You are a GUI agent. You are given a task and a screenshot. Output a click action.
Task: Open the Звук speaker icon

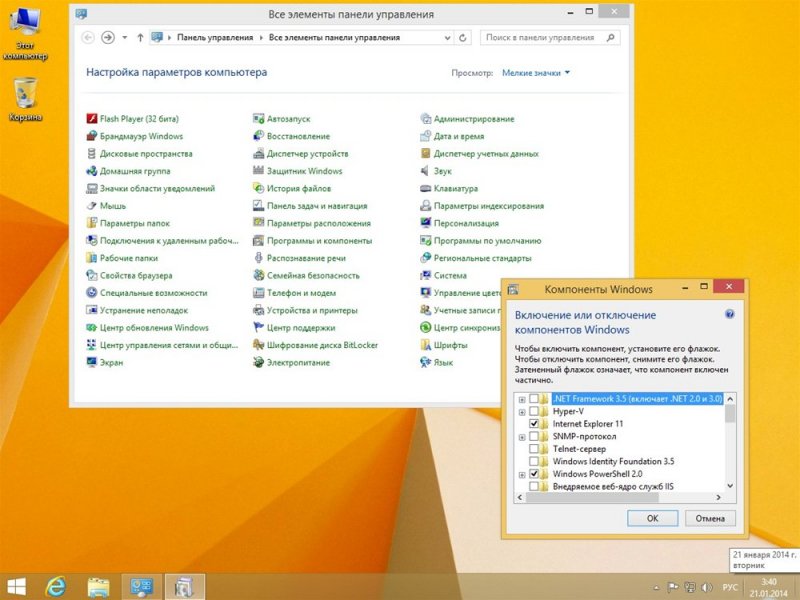tap(426, 171)
